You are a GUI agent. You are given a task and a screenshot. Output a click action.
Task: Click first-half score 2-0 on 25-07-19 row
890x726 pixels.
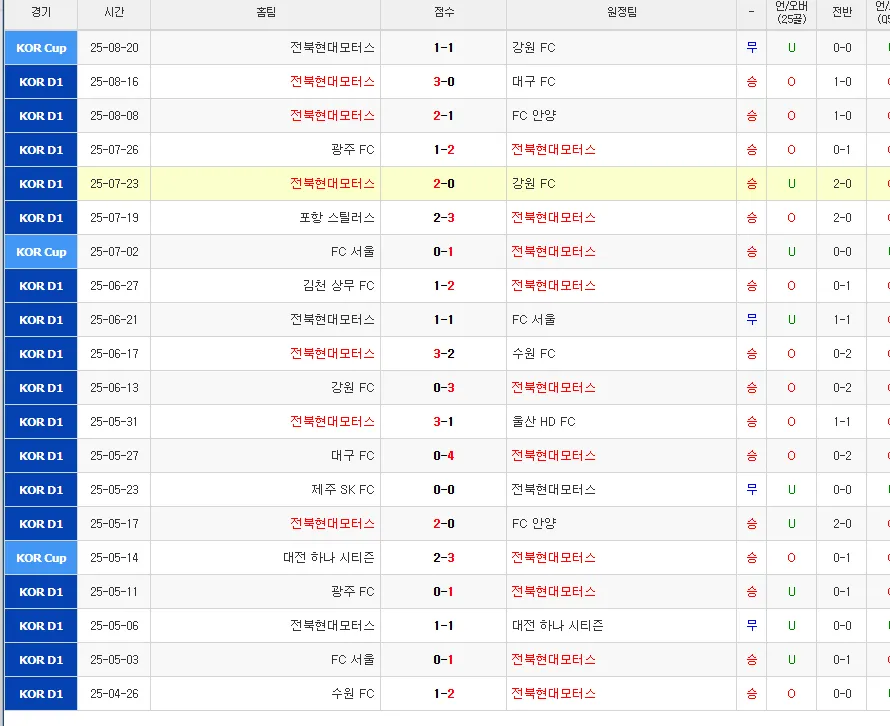pos(842,217)
